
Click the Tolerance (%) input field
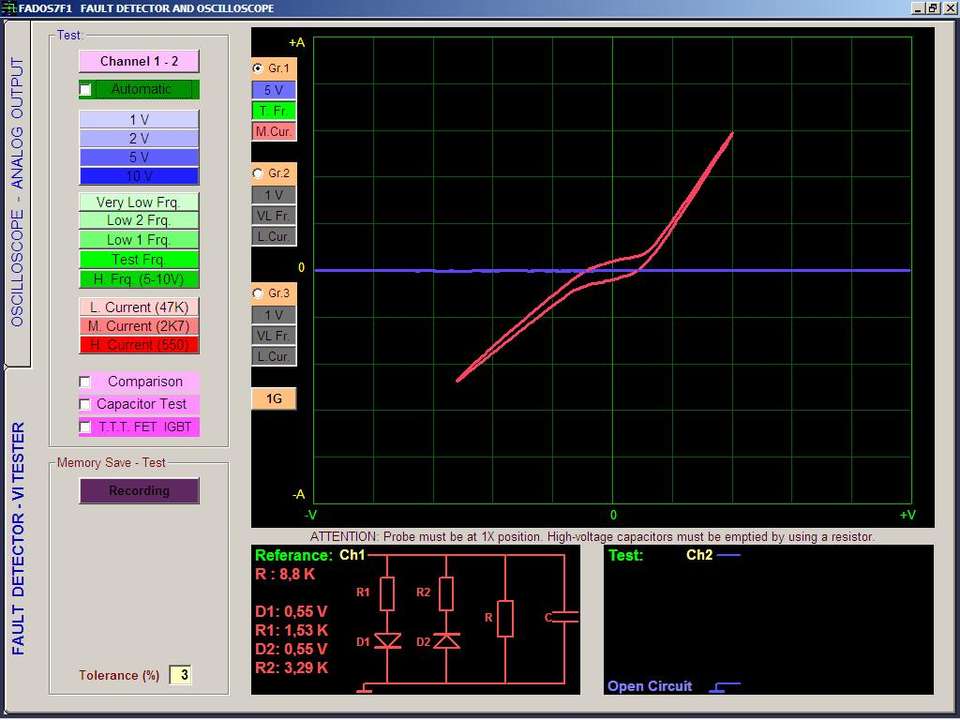(x=180, y=676)
